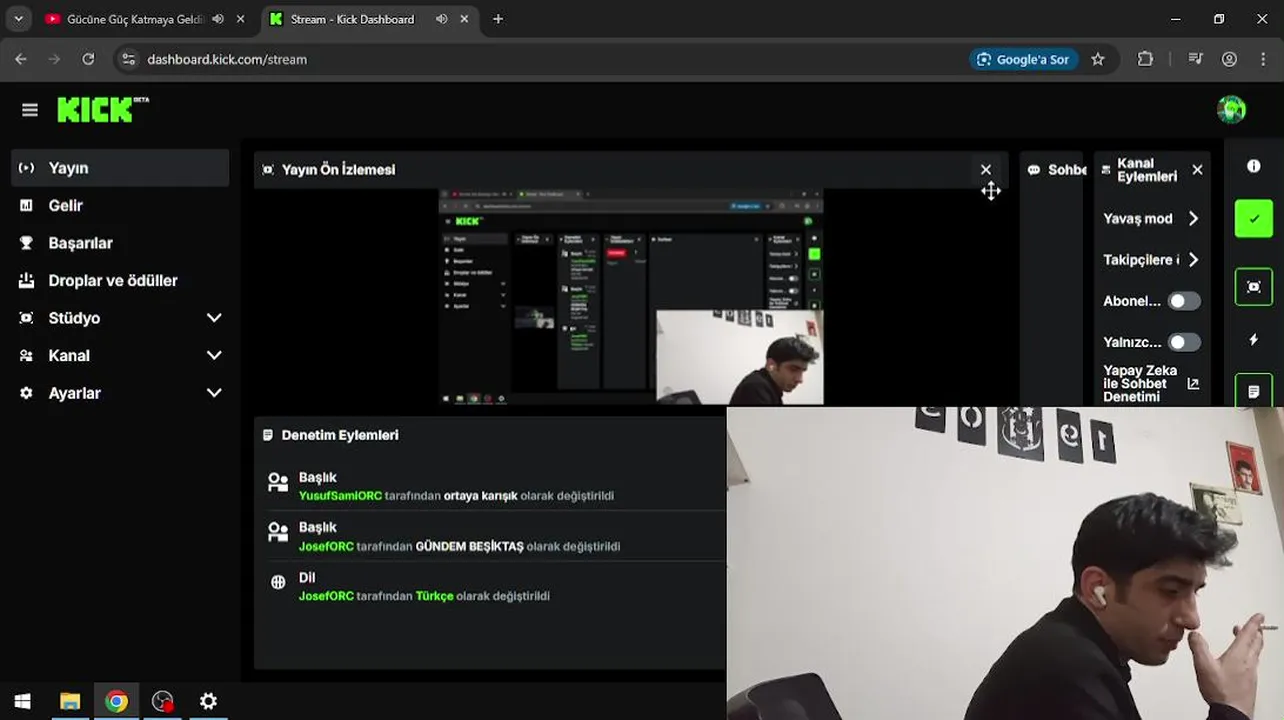Screen dimensions: 1284x720
Task: Expand the Ayarlar sidebar chevron
Action: coord(214,393)
